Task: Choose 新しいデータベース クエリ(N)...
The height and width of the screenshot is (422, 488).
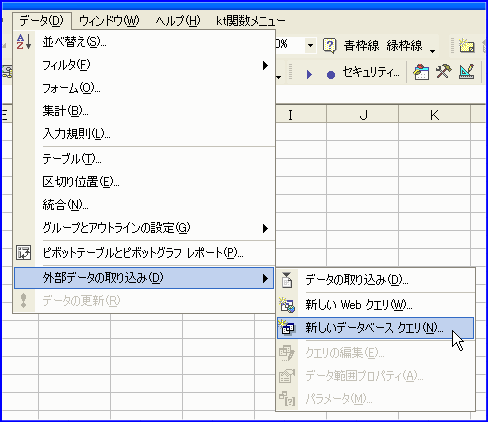Action: coord(376,328)
